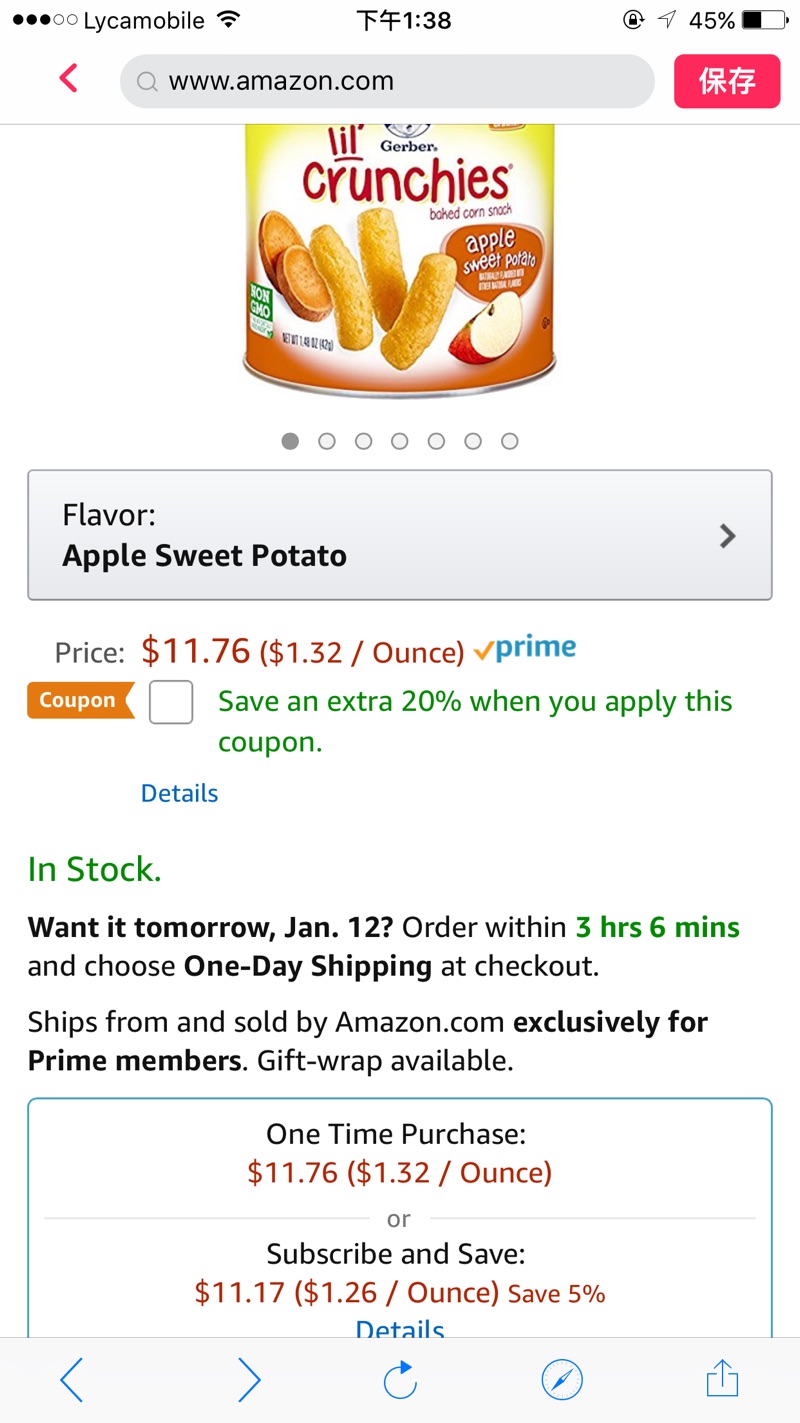800x1423 pixels.
Task: Go forward with bottom forward arrow
Action: [249, 1381]
